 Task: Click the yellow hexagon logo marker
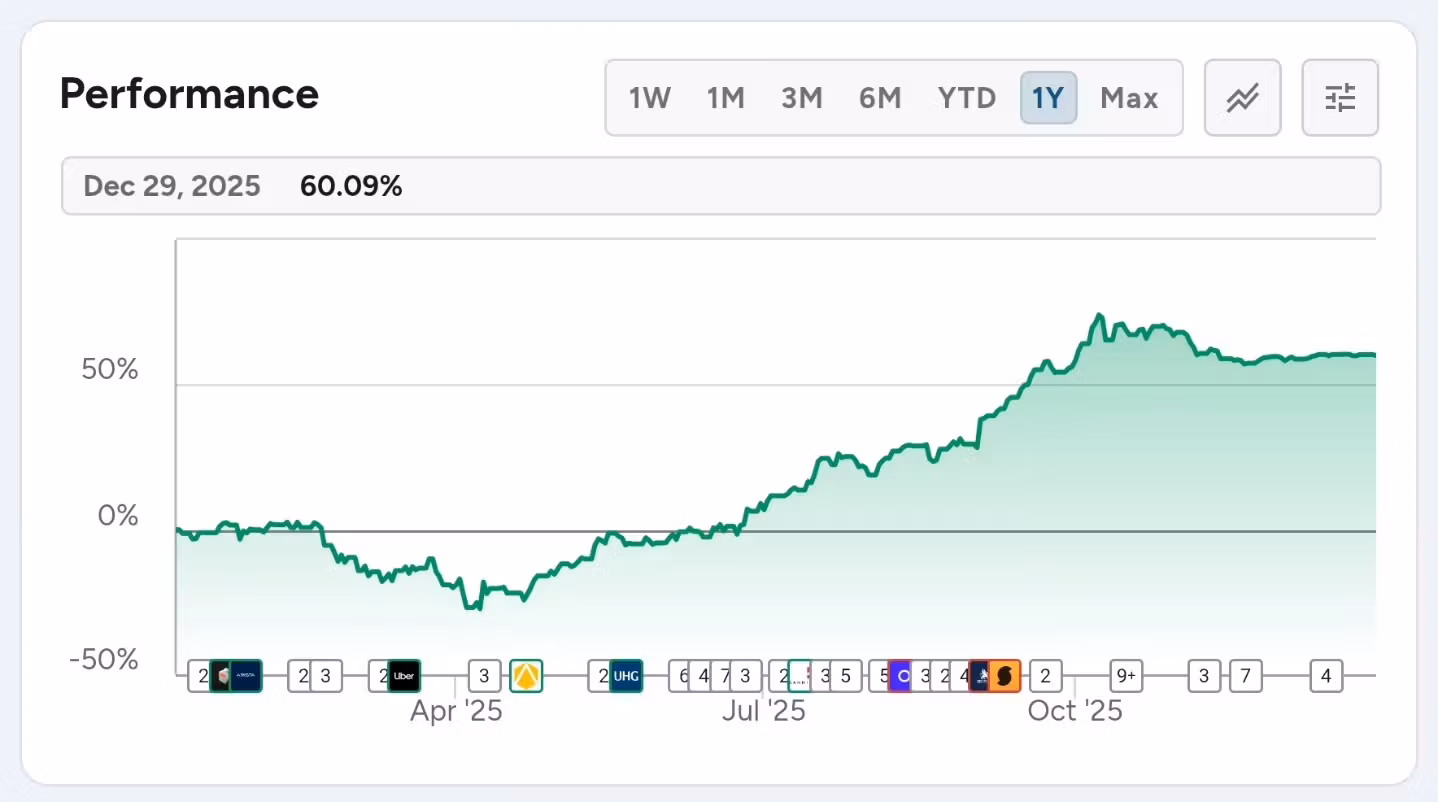coord(526,676)
